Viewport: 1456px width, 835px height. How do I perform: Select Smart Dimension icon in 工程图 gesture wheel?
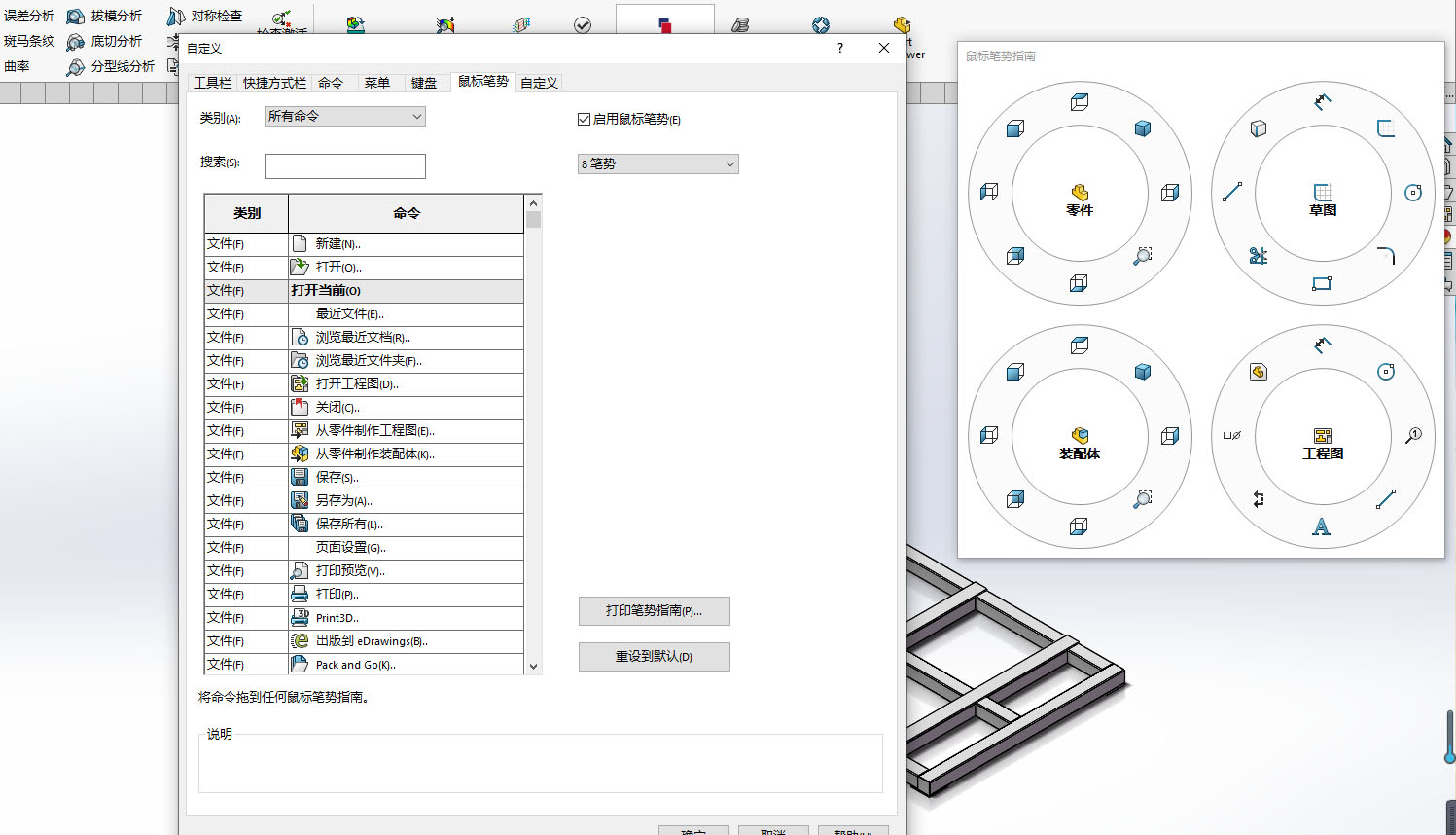click(1322, 345)
